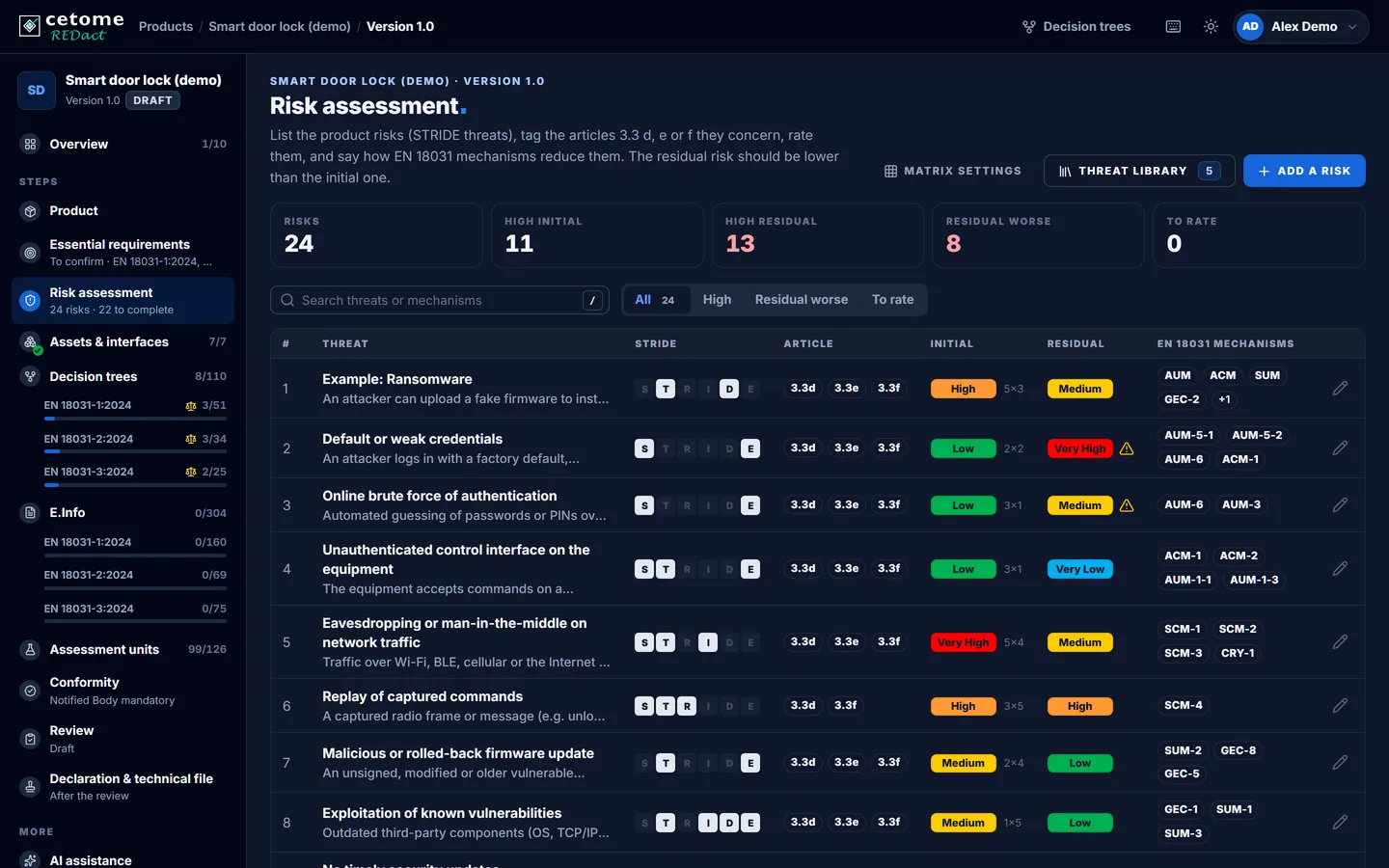This screenshot has height=868, width=1389.
Task: Click warning icon on Online brute force row
Action: (1127, 505)
